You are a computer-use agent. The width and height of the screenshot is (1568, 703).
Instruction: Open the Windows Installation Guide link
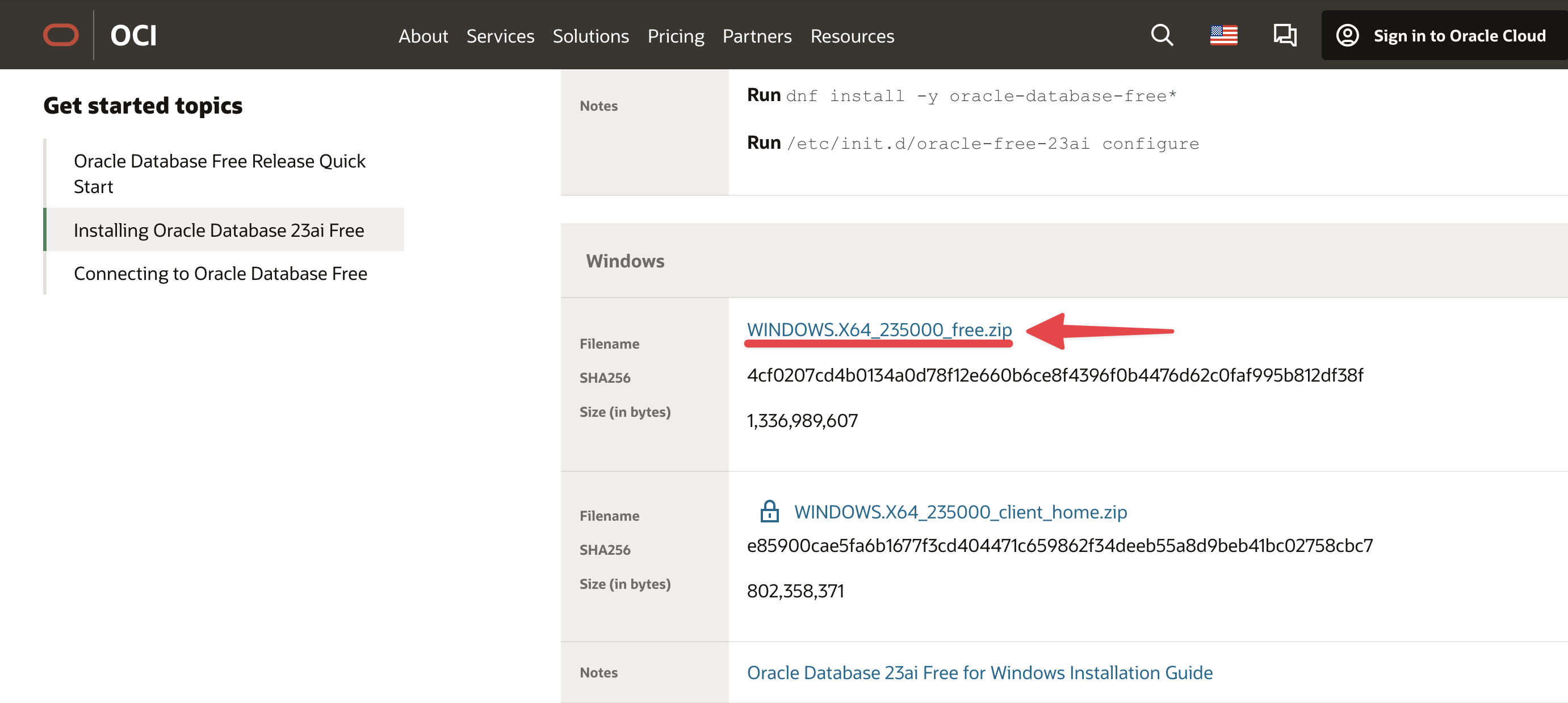(979, 672)
